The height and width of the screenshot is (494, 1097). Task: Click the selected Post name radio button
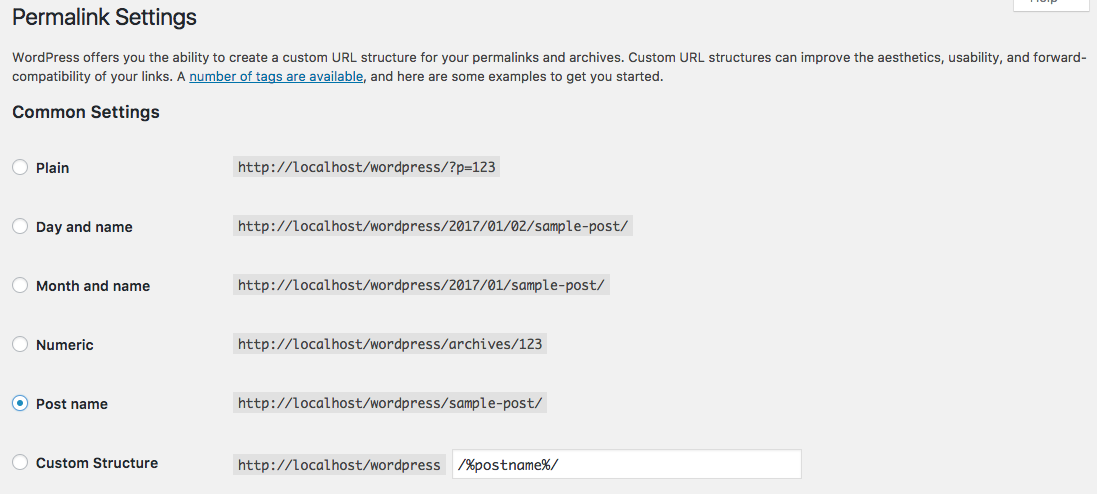pos(20,404)
